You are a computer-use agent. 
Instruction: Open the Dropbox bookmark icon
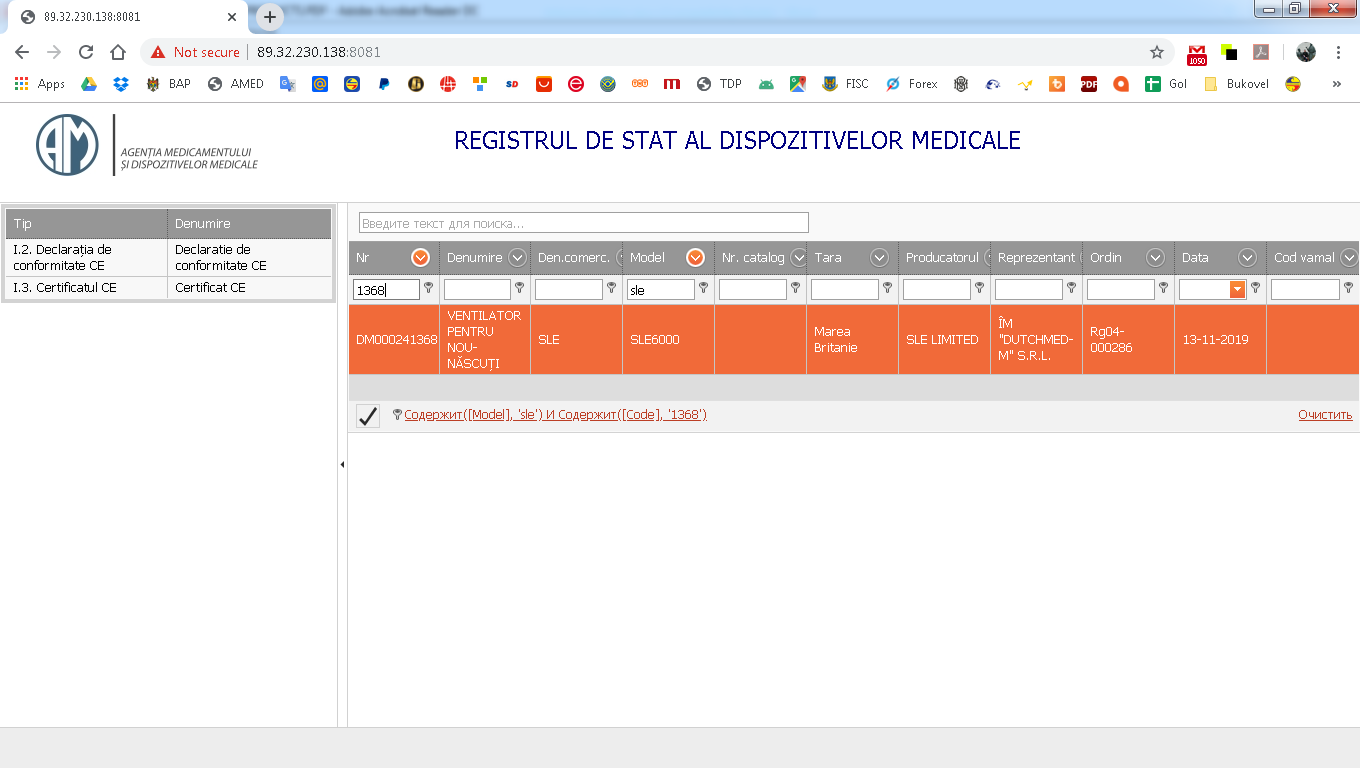pos(121,84)
